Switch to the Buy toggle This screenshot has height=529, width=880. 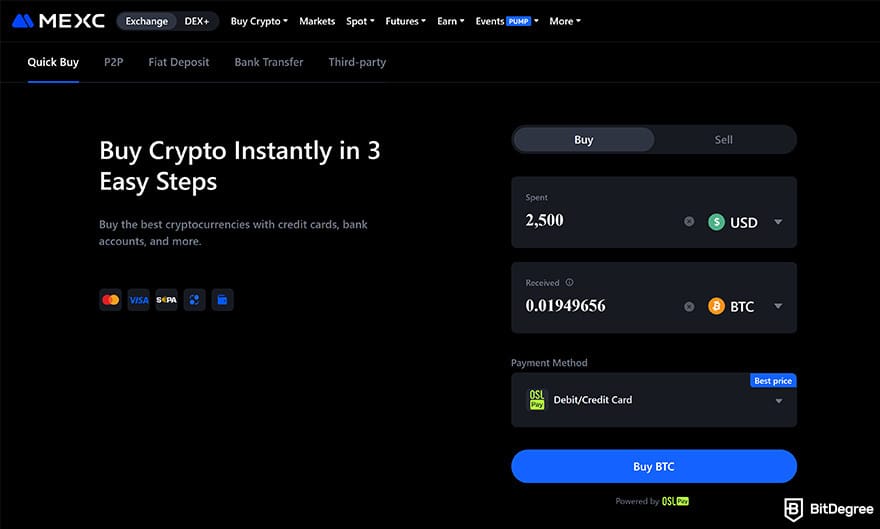click(x=584, y=140)
